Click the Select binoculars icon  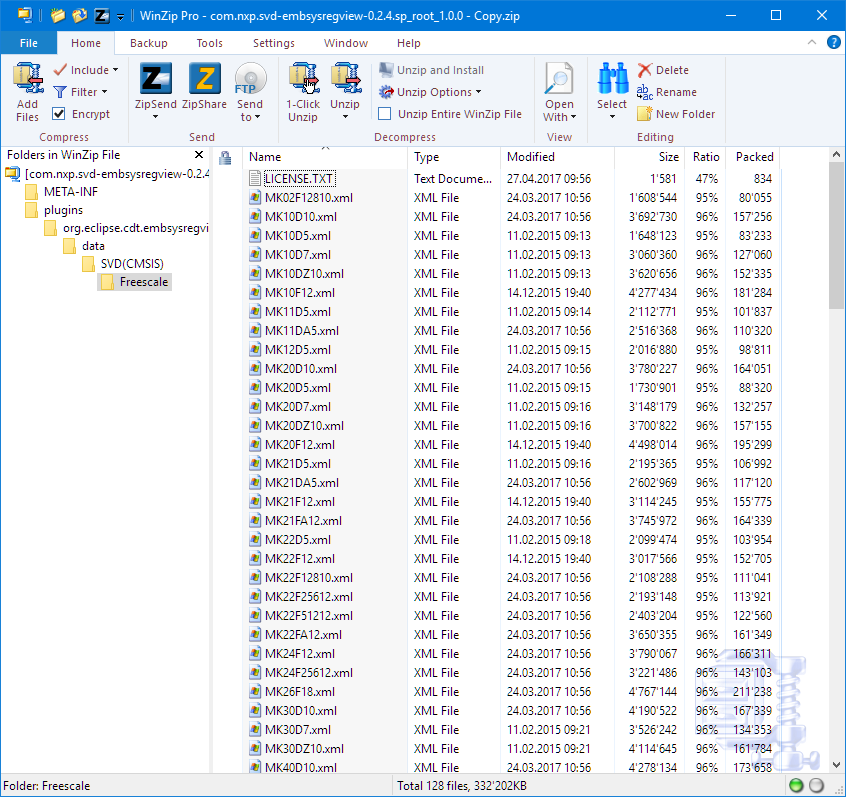pos(612,80)
